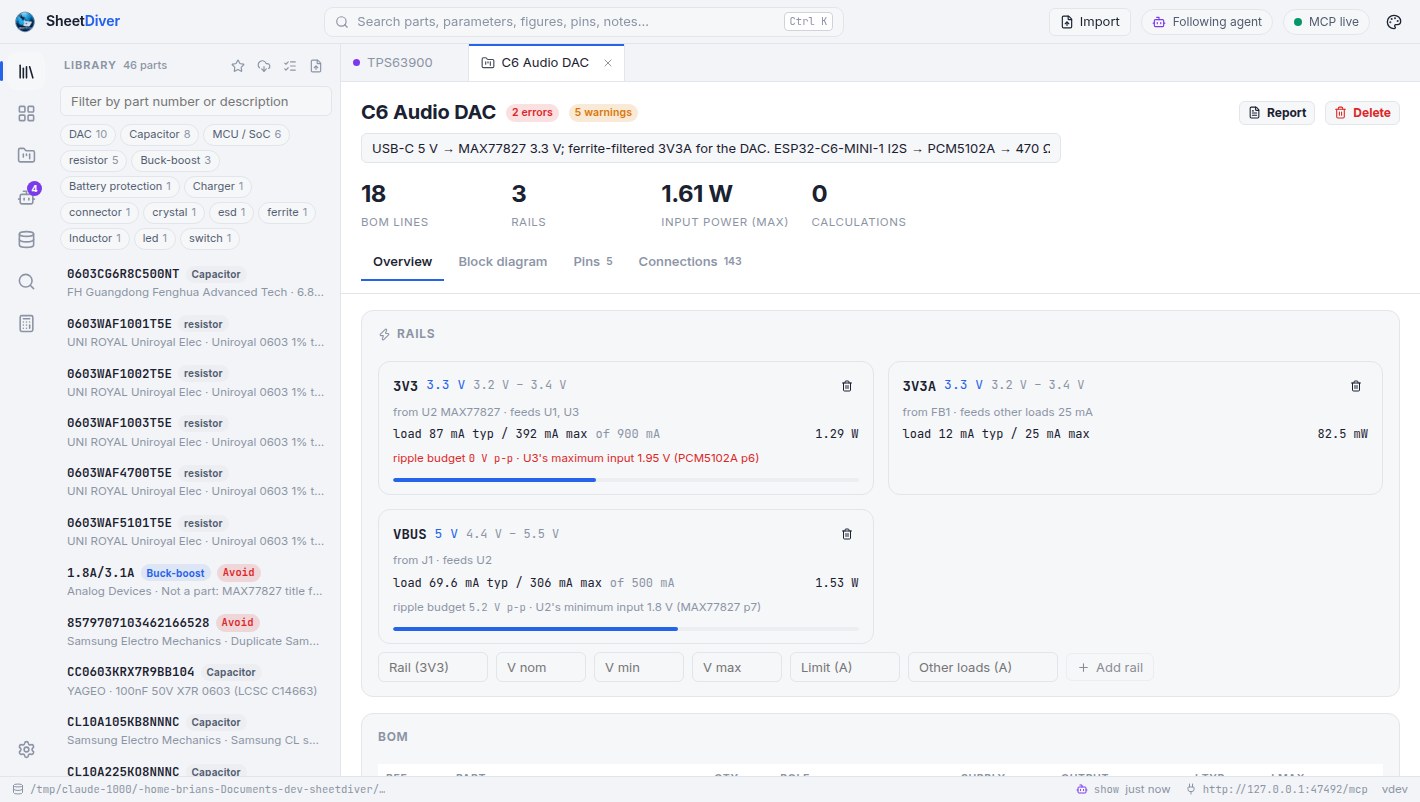Image resolution: width=1420 pixels, height=802 pixels.
Task: Click the VBUS rail load progress bar
Action: point(626,628)
